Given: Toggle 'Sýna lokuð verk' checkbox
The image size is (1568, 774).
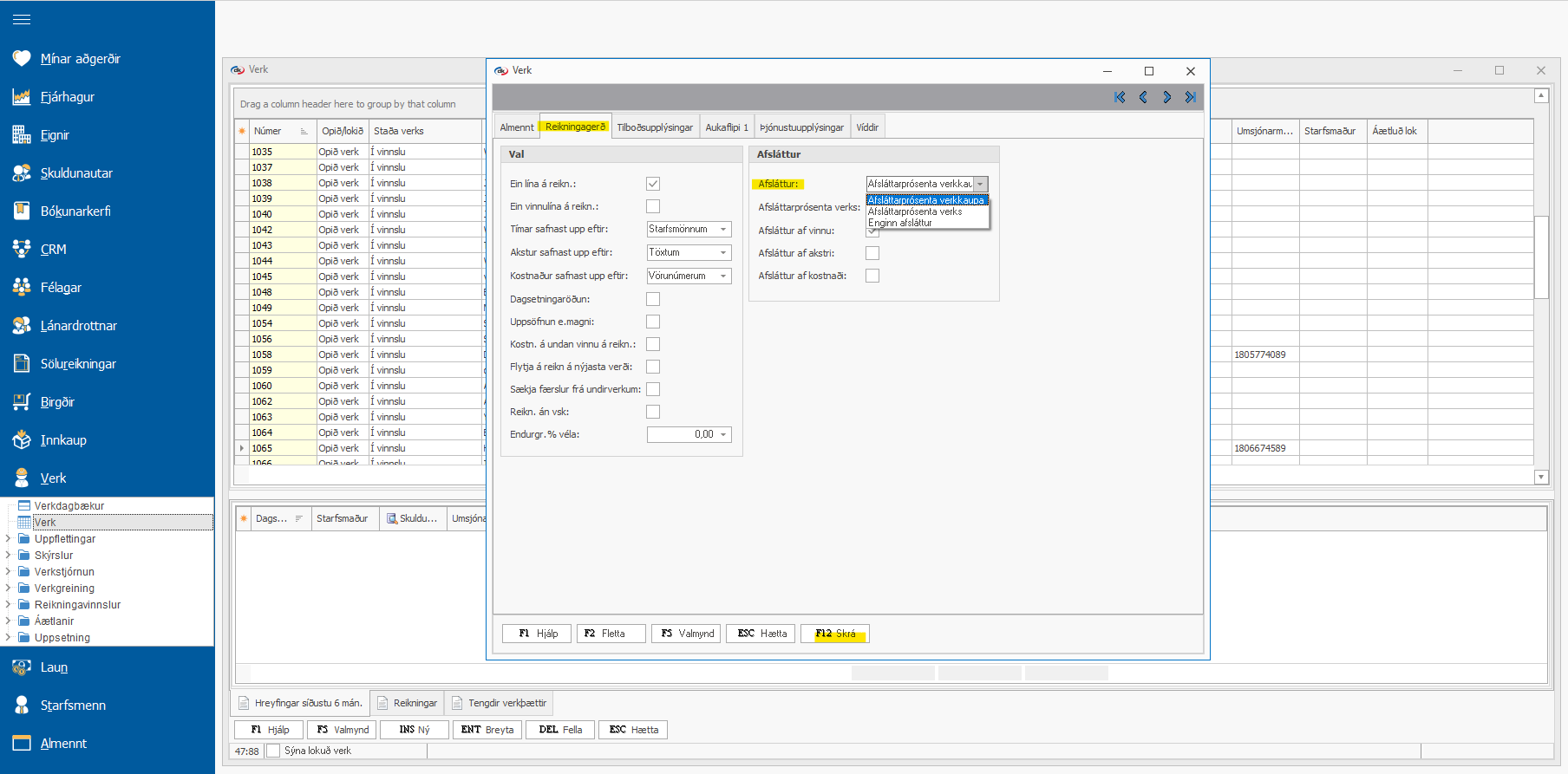Looking at the screenshot, I should click(274, 751).
